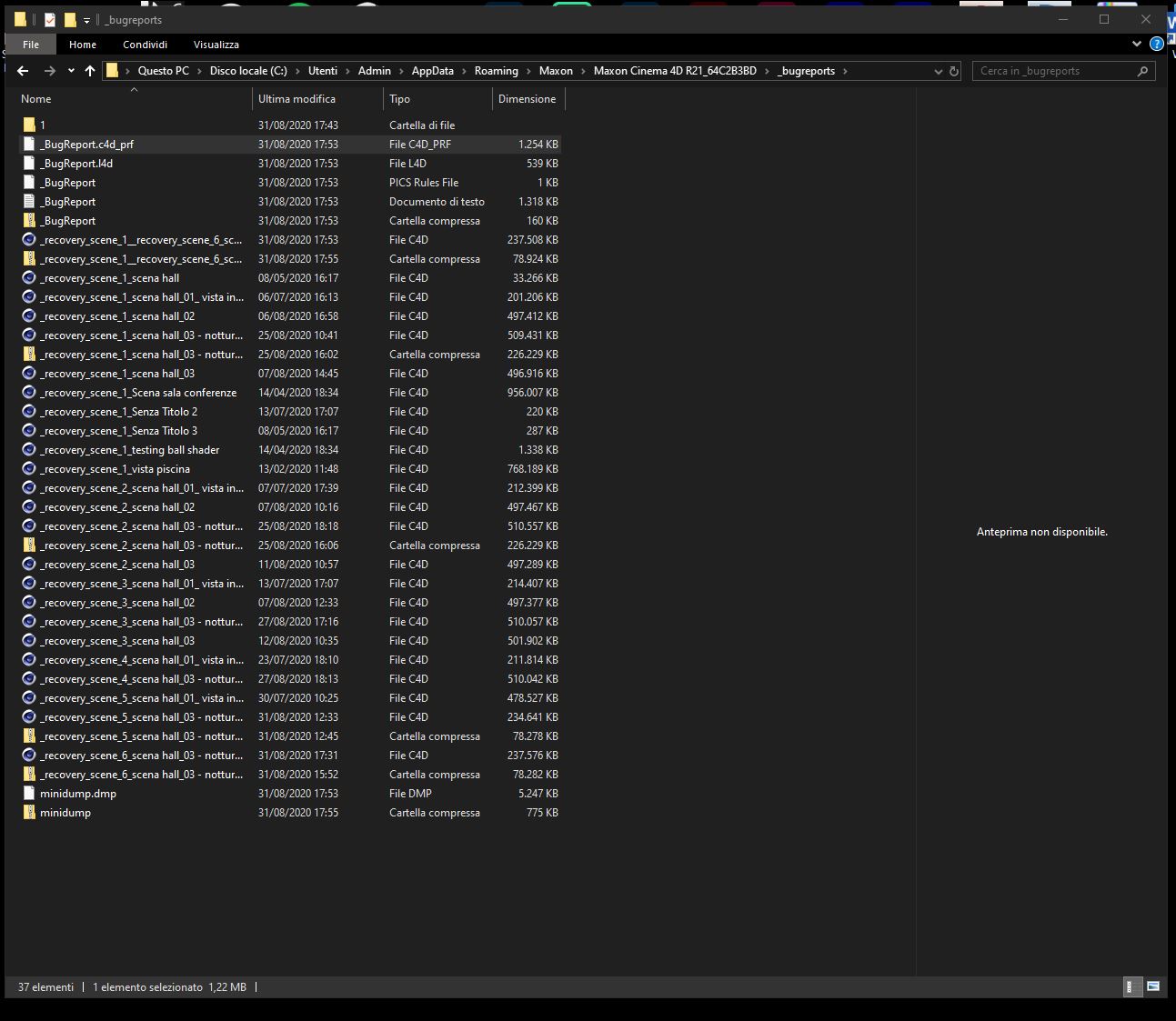This screenshot has height=1021, width=1176.
Task: Click file icon of minidump.dmp
Action: tap(29, 793)
